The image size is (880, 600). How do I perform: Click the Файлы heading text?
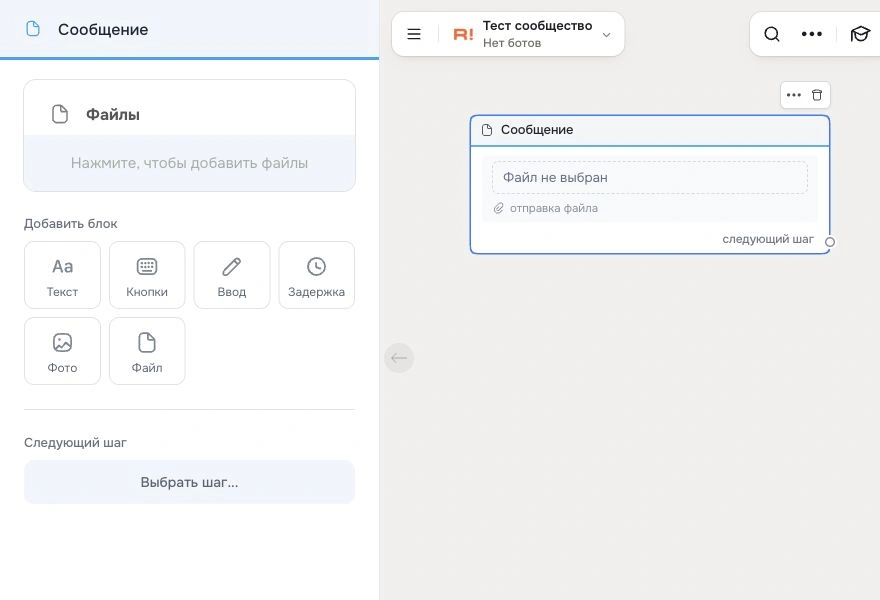[x=113, y=114]
